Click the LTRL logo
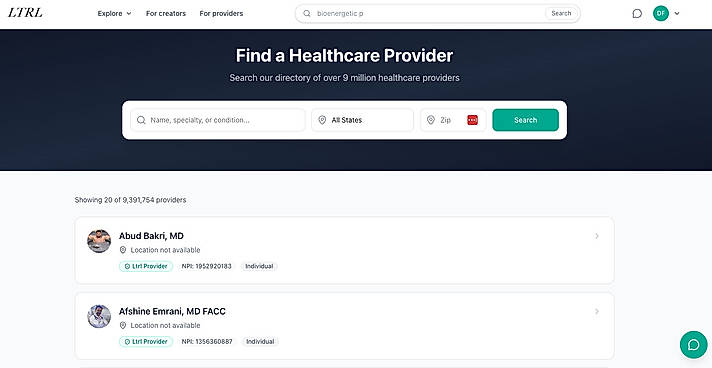Screen dimensions: 712x368 tap(25, 13)
